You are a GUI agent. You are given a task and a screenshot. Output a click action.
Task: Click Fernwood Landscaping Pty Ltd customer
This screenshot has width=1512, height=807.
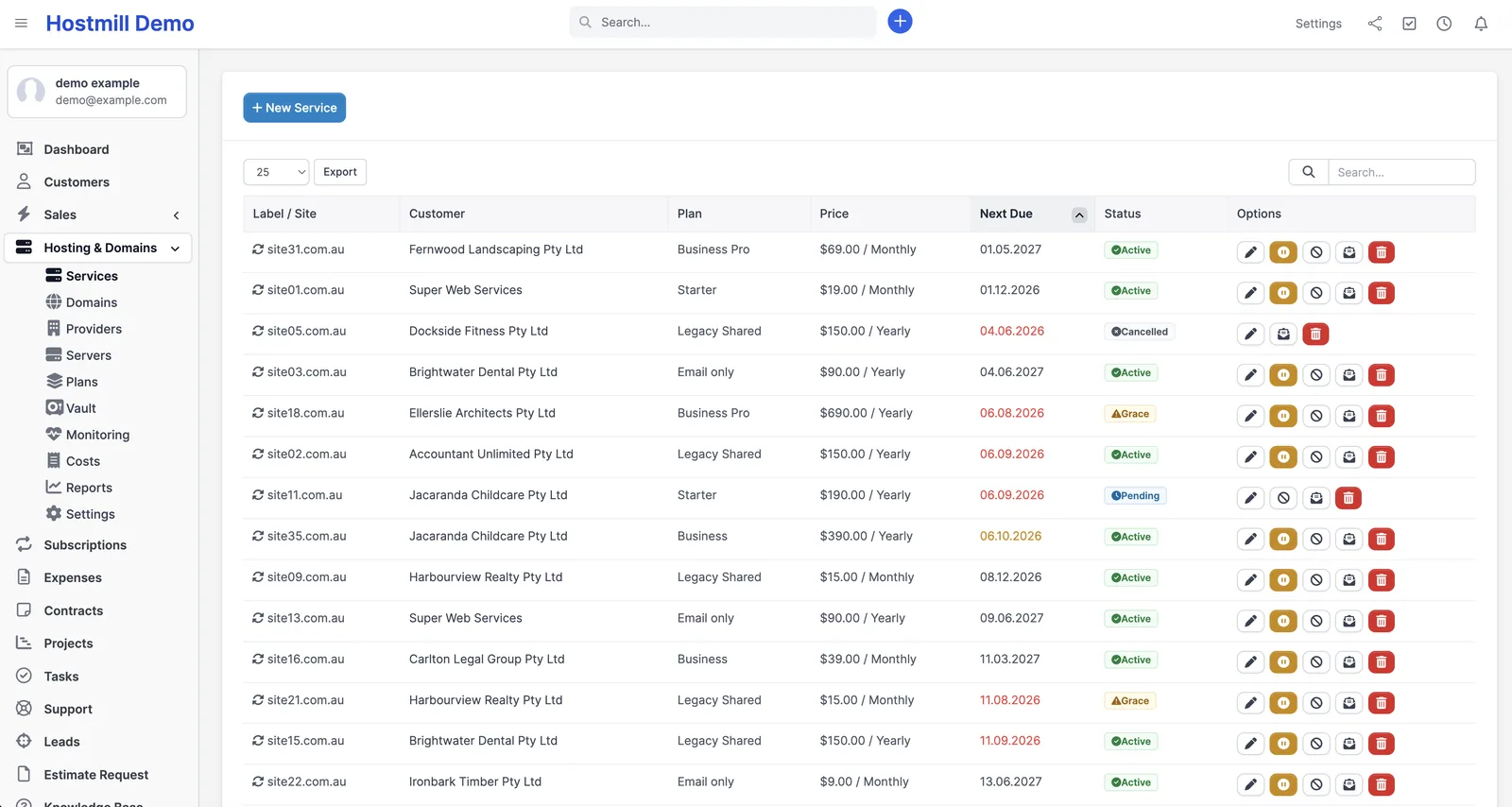pyautogui.click(x=496, y=249)
